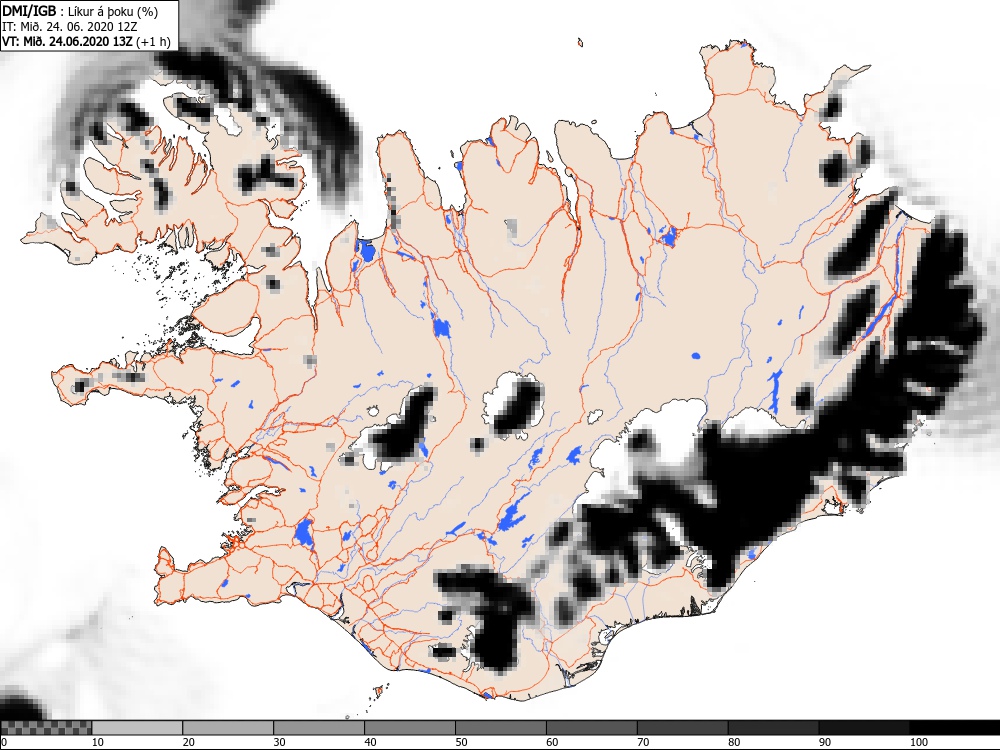The height and width of the screenshot is (750, 1000).
Task: Pick the checkered 0–10% legend swatch
Action: 47,728
